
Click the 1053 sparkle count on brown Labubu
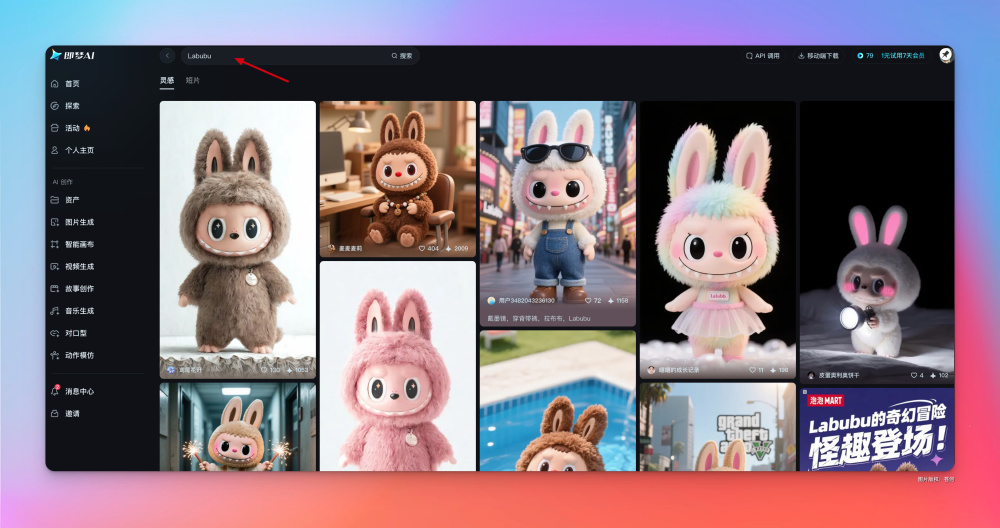[298, 370]
